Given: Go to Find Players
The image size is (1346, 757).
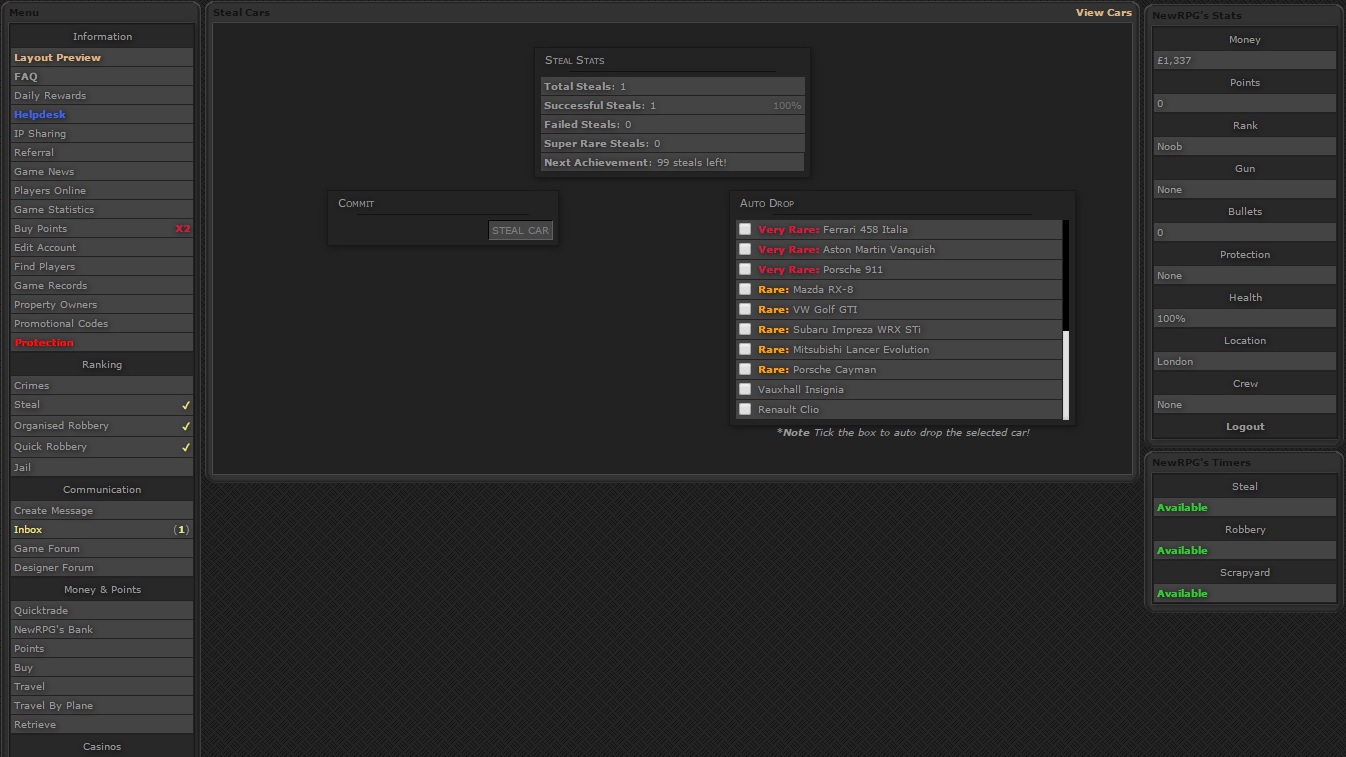Looking at the screenshot, I should tap(101, 267).
